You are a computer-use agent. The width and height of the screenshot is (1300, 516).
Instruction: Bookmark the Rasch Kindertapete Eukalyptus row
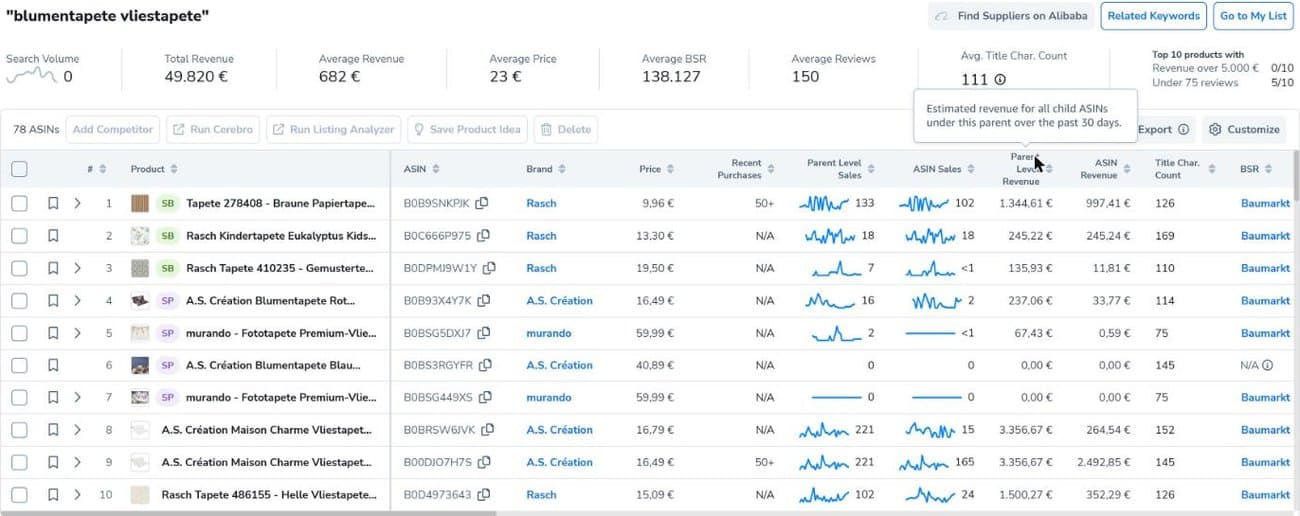[x=53, y=236]
